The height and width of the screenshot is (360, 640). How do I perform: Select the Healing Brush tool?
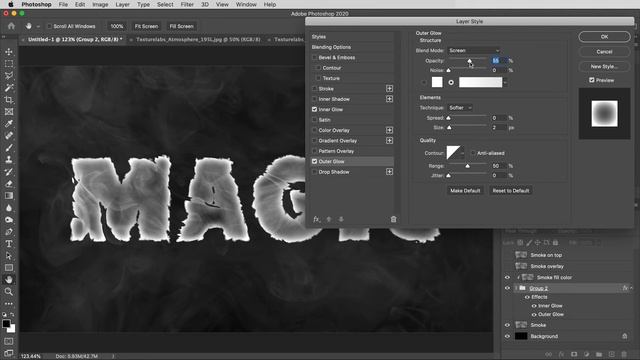click(x=9, y=136)
